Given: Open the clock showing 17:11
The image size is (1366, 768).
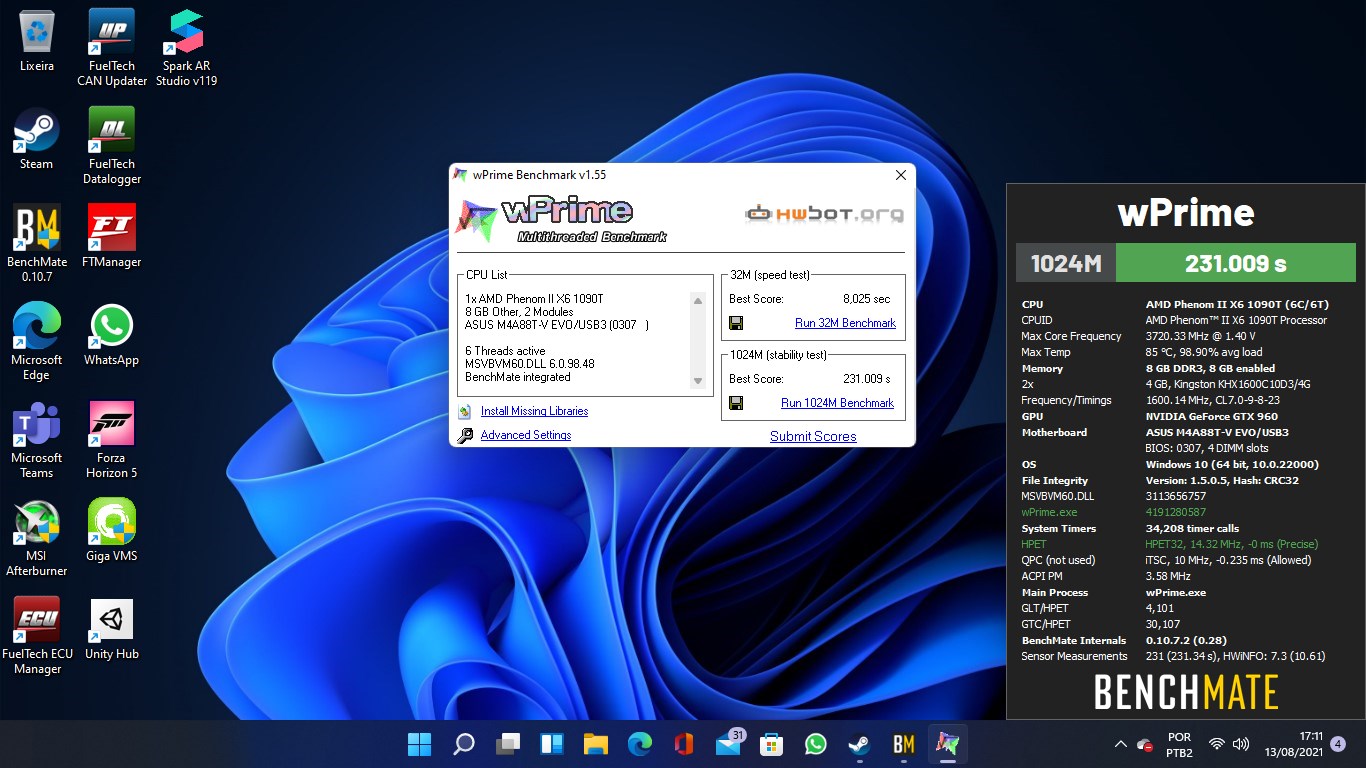Looking at the screenshot, I should (1295, 744).
